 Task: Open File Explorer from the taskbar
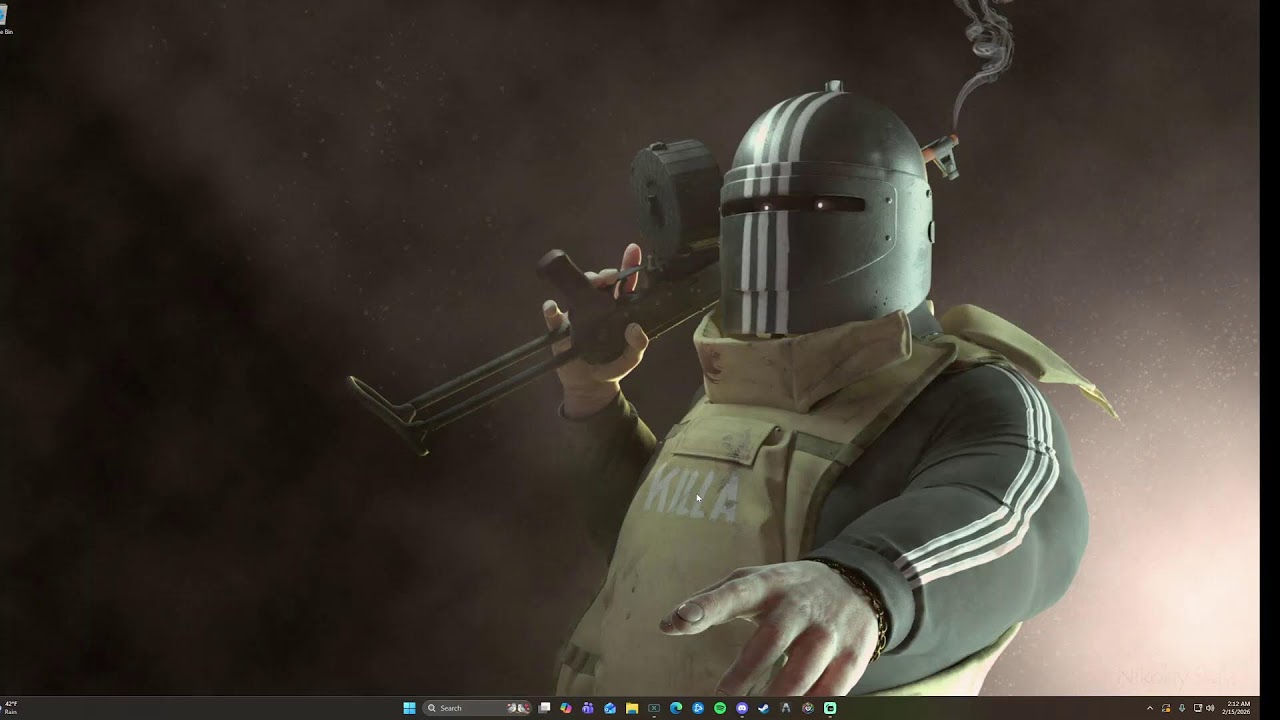[x=632, y=708]
